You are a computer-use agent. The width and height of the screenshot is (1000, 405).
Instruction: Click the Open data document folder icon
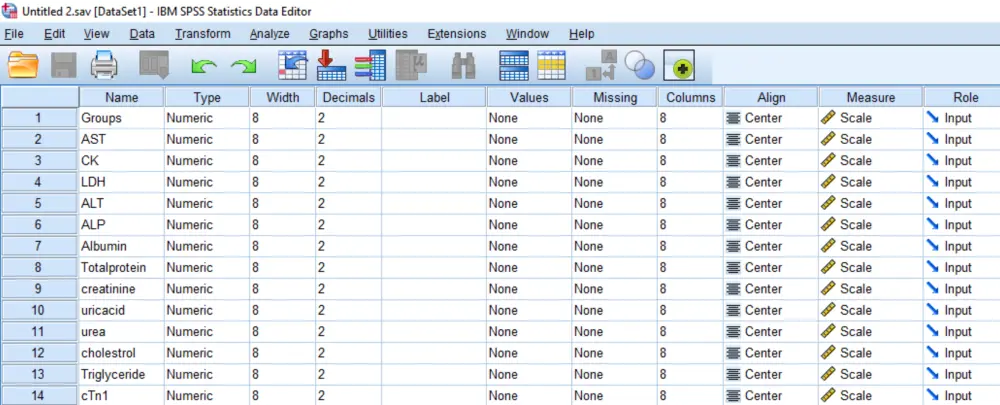tap(23, 65)
